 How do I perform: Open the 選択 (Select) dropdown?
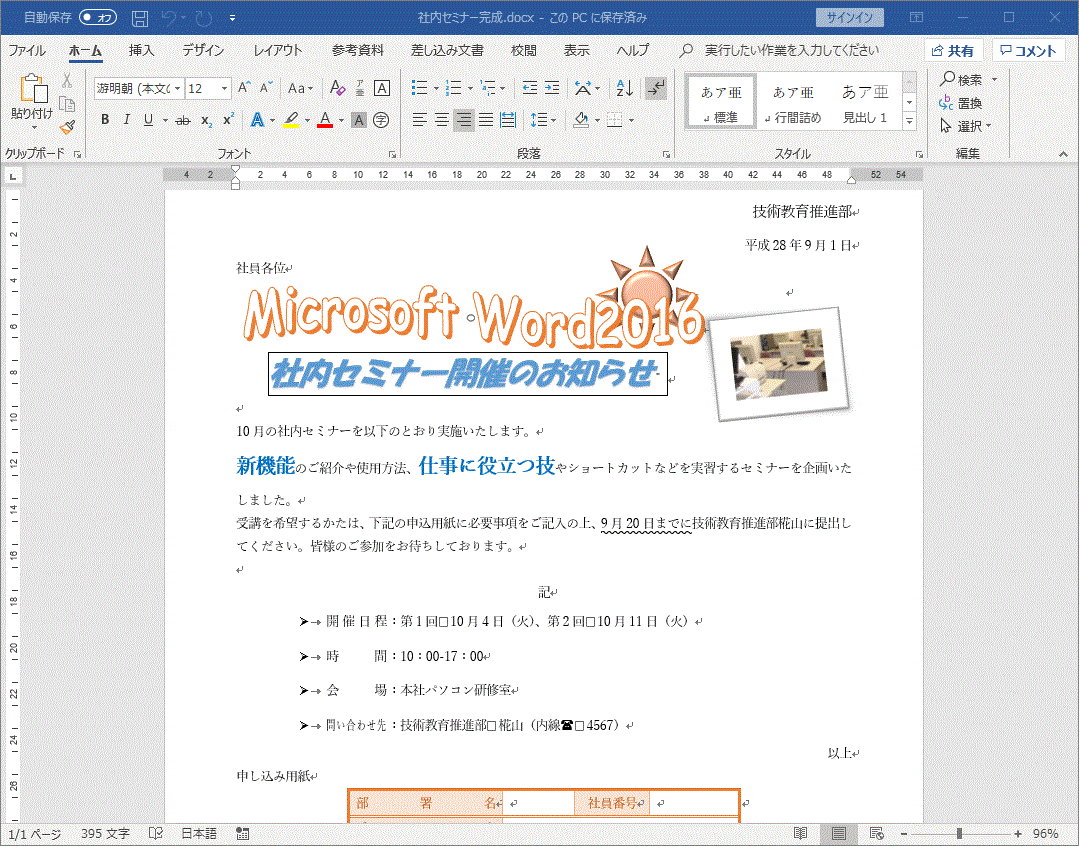(x=966, y=126)
